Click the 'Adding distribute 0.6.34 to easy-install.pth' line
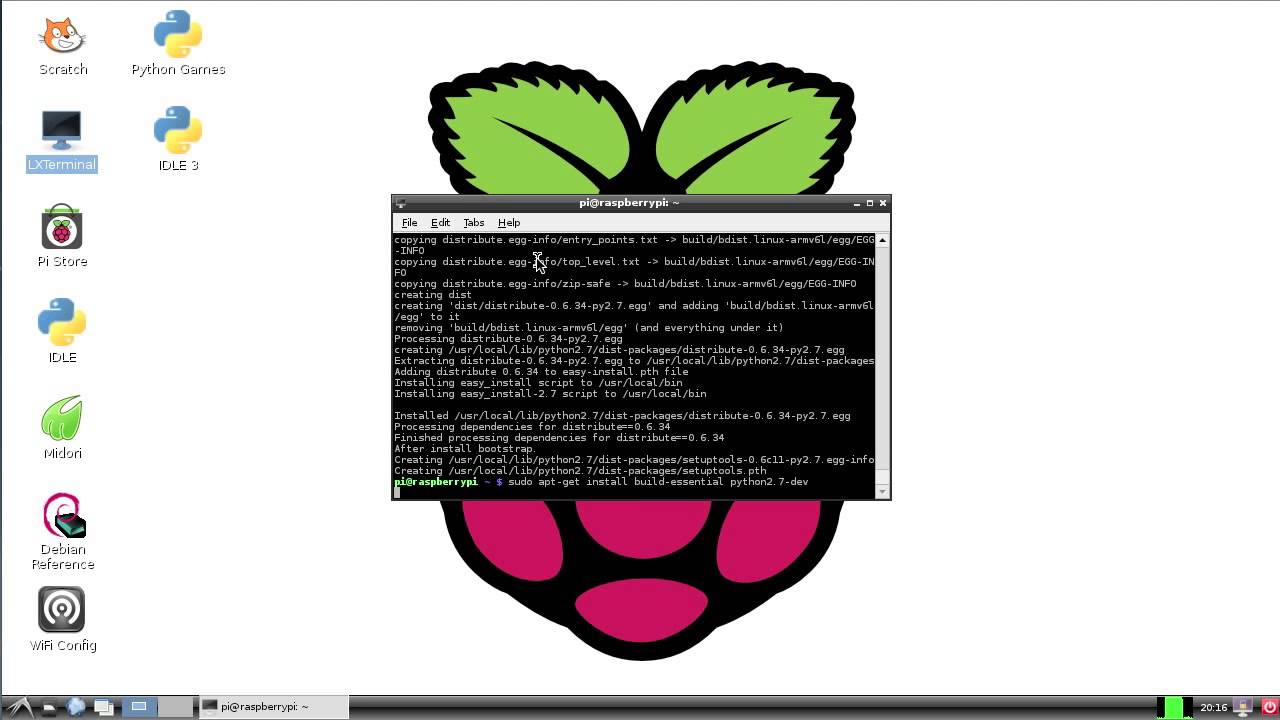This screenshot has width=1280, height=720. [x=541, y=372]
